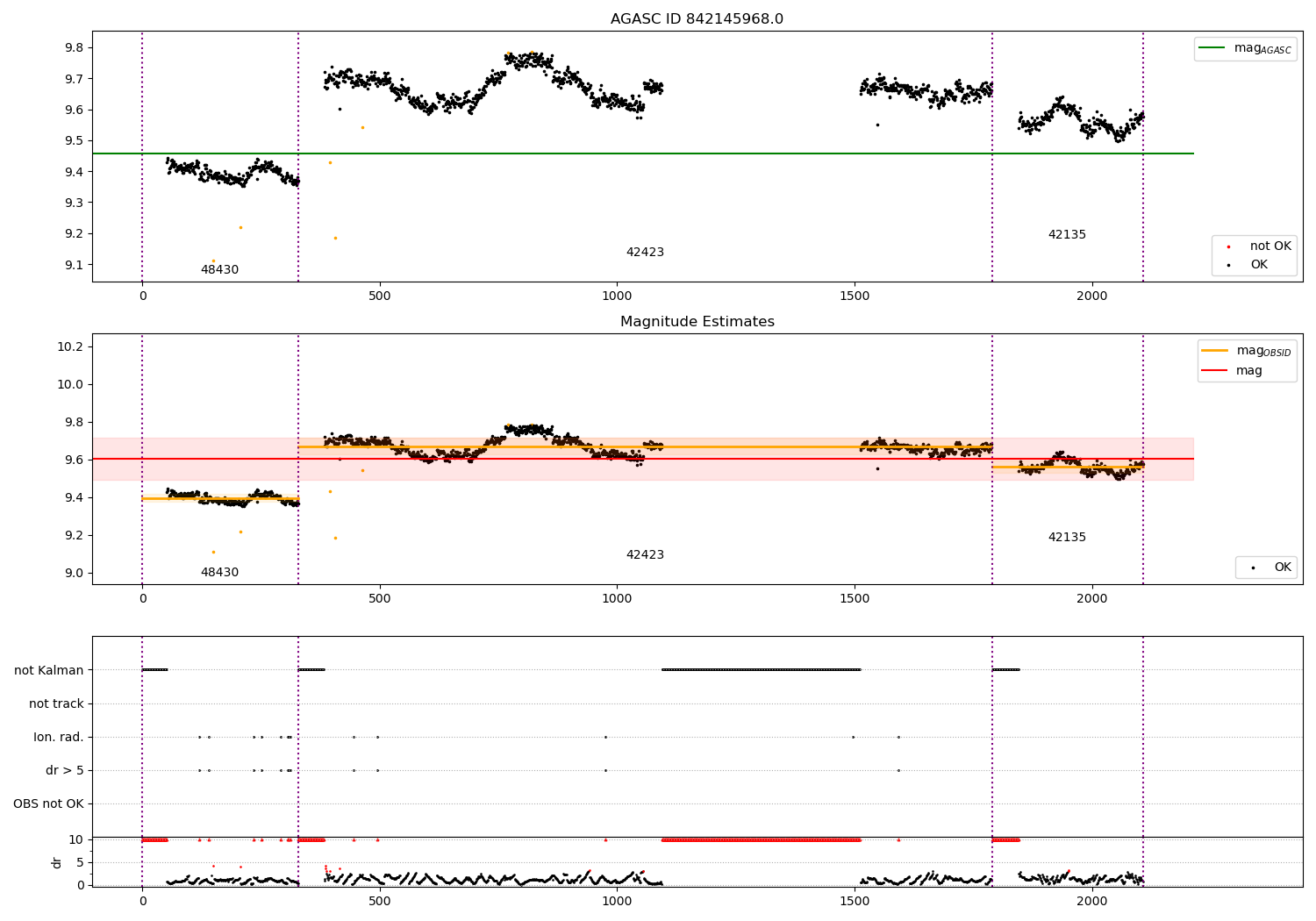The image size is (1316, 921).
Task: Click the 2000 x-tick under top panel
Action: click(1091, 296)
